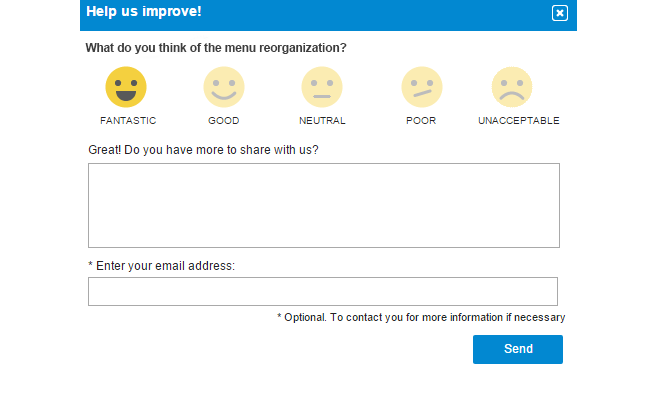Click the 'Enter your email address' label
653x400 pixels.
(x=161, y=266)
